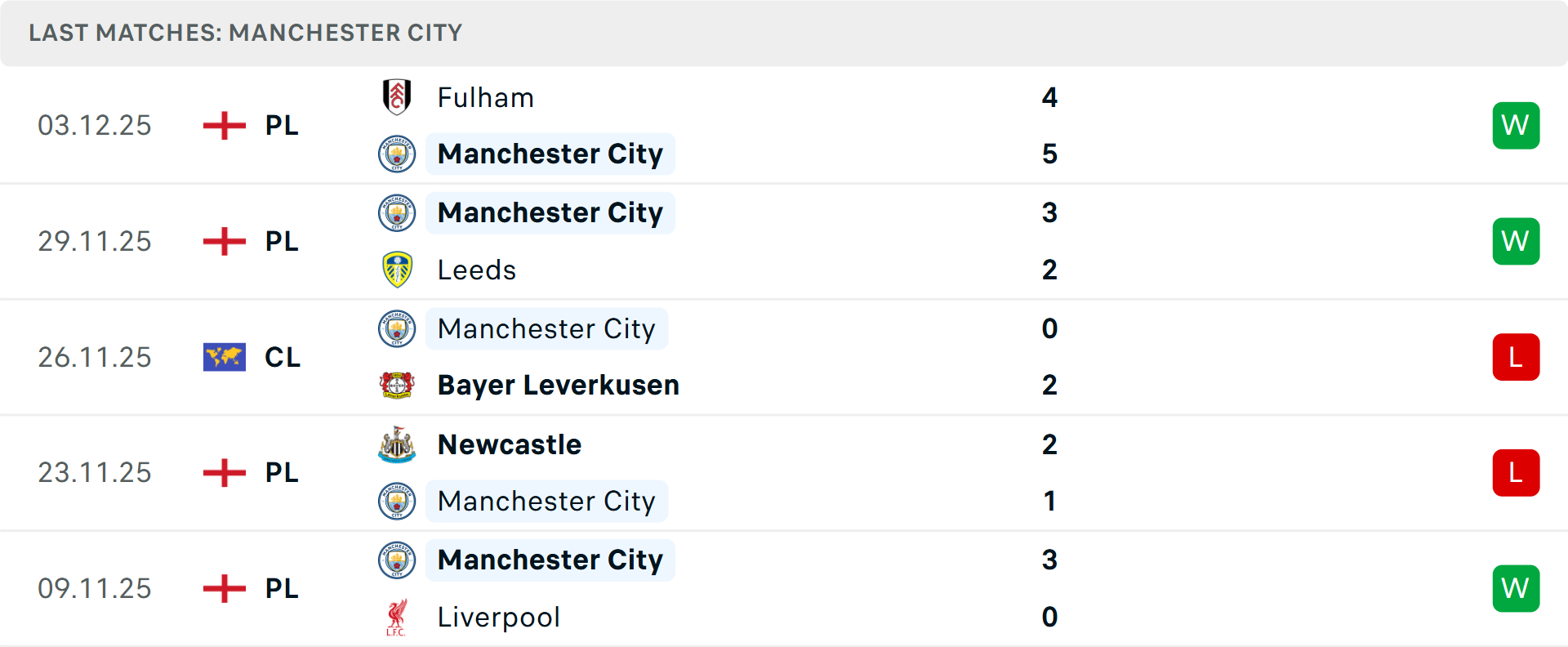Click the Fulham club crest
This screenshot has height=647, width=1568.
tap(397, 97)
